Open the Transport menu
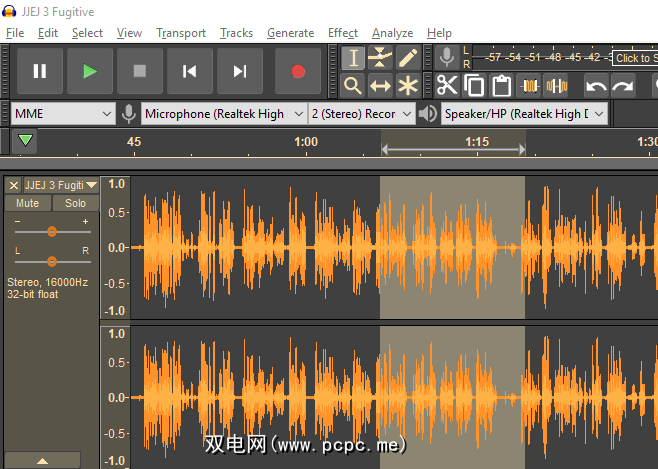Image resolution: width=658 pixels, height=469 pixels. pyautogui.click(x=181, y=33)
